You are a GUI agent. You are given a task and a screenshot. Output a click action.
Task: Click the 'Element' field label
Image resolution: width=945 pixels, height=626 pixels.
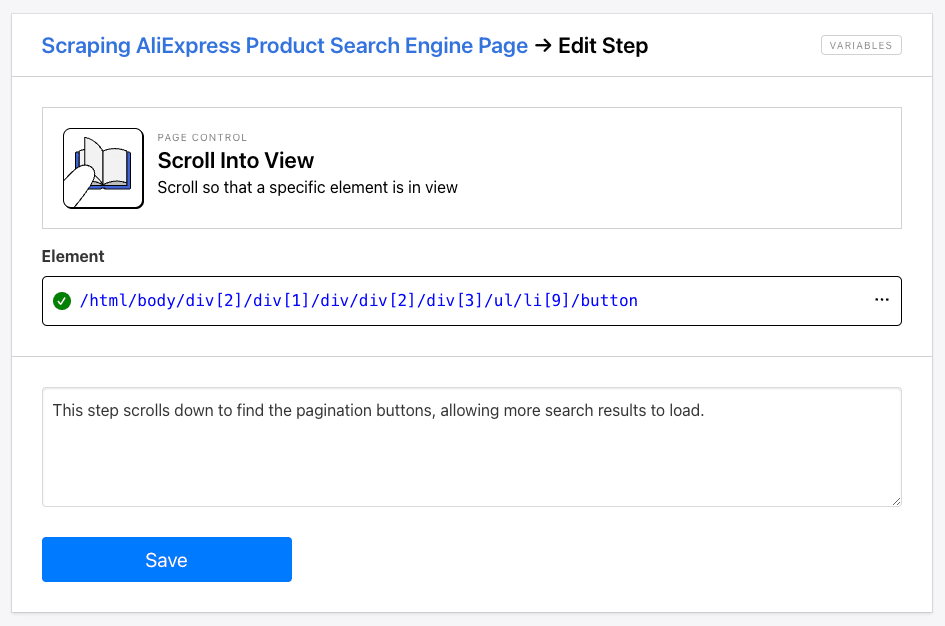click(73, 256)
